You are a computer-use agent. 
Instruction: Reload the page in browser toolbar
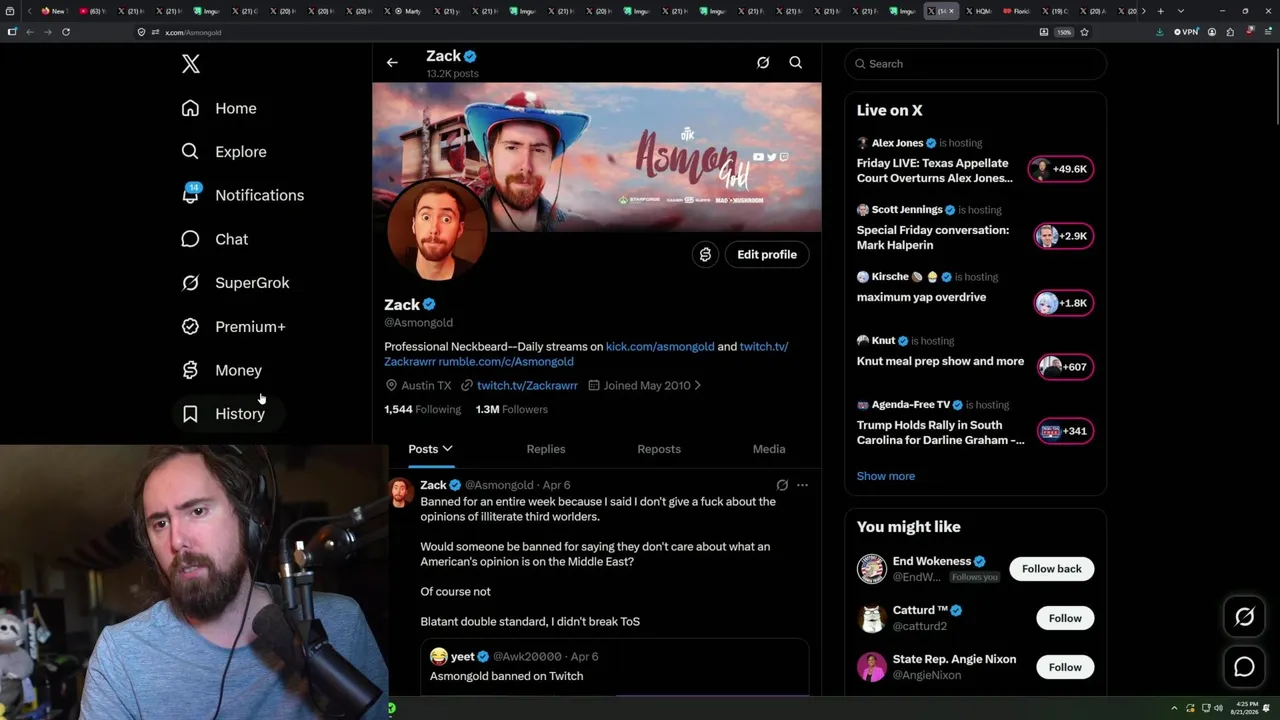click(66, 32)
